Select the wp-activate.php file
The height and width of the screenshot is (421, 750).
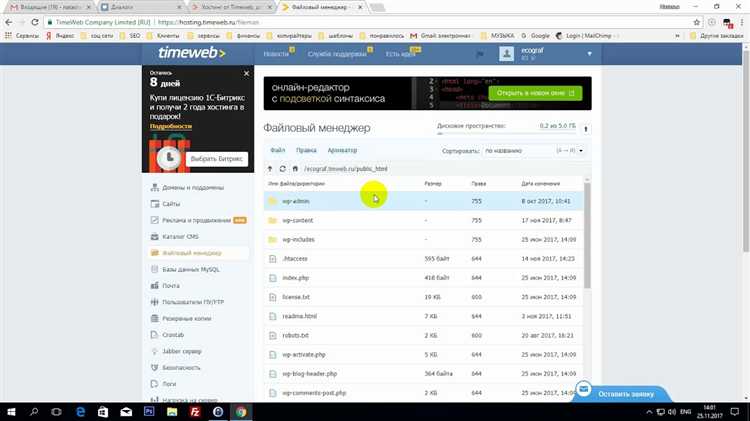pos(423,355)
